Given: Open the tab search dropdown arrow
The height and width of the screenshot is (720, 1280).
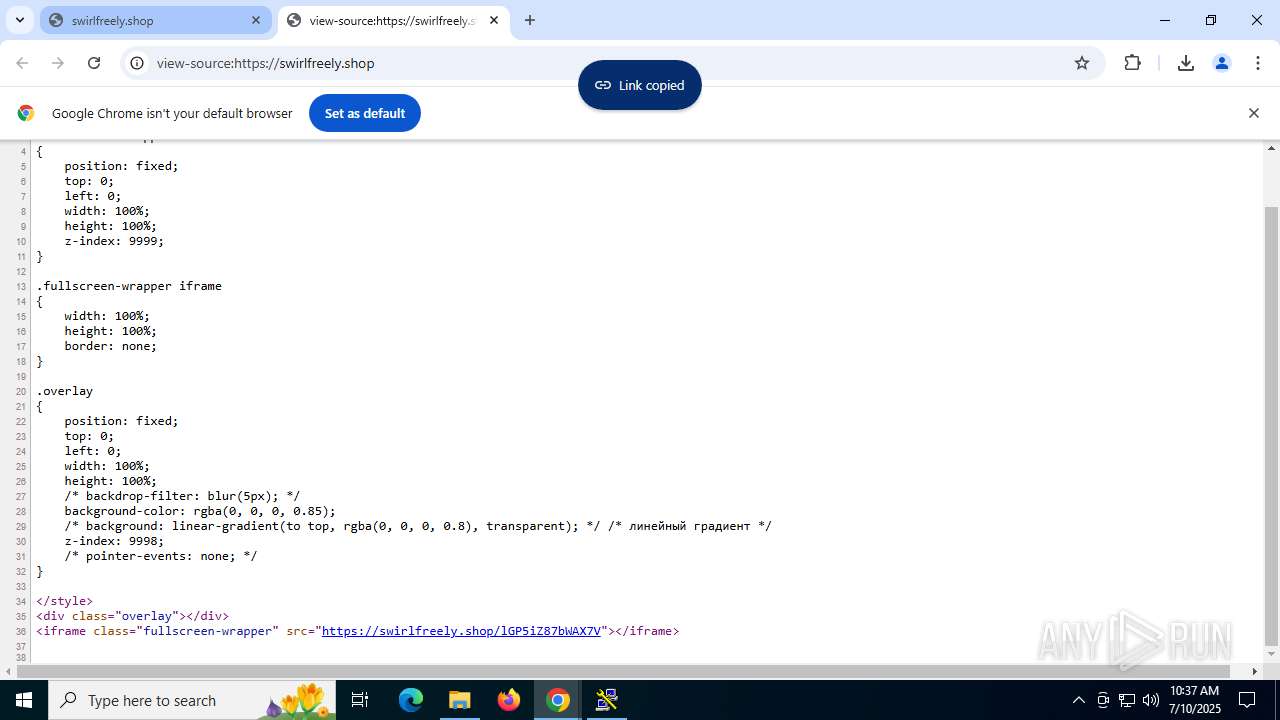Looking at the screenshot, I should coord(19,20).
